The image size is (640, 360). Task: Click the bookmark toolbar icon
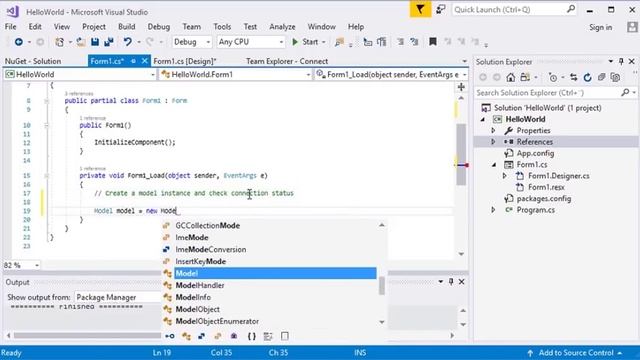[433, 42]
